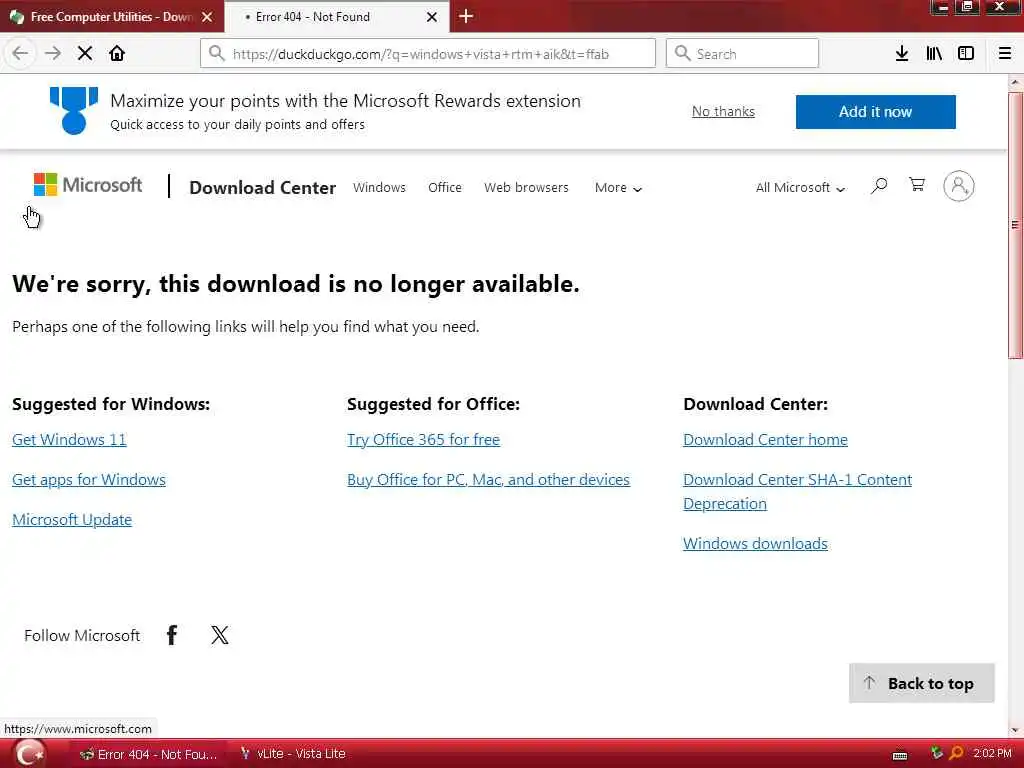Focus the browser Search box
The image size is (1024, 768).
[742, 54]
